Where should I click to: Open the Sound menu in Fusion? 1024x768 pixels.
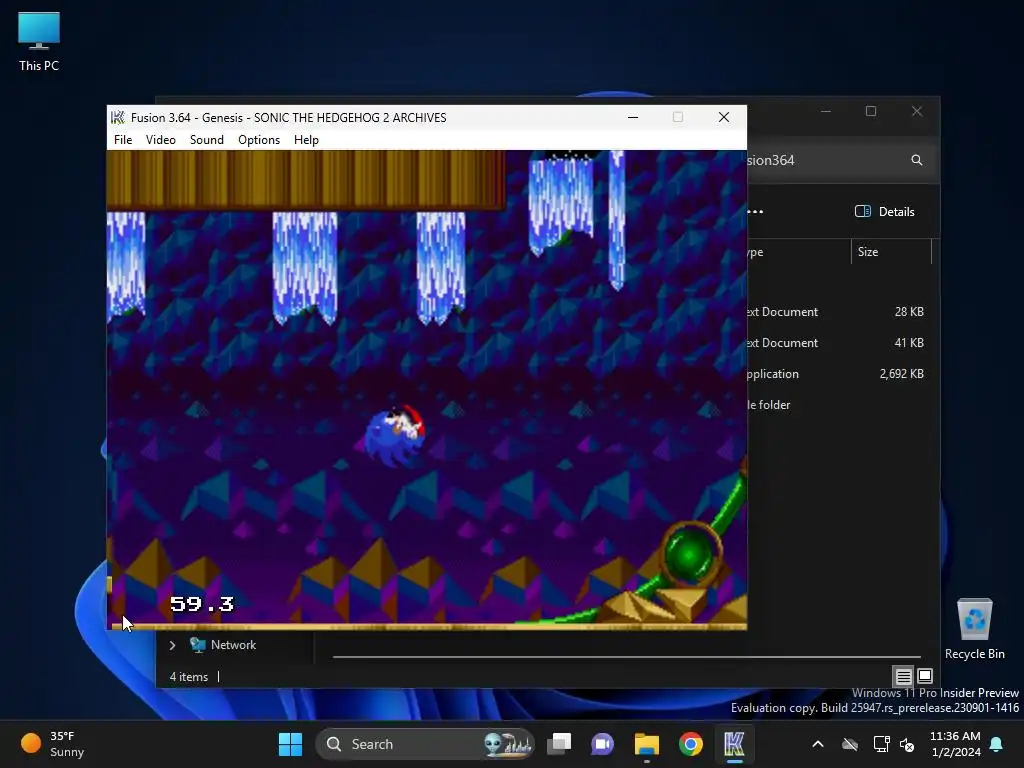point(206,140)
